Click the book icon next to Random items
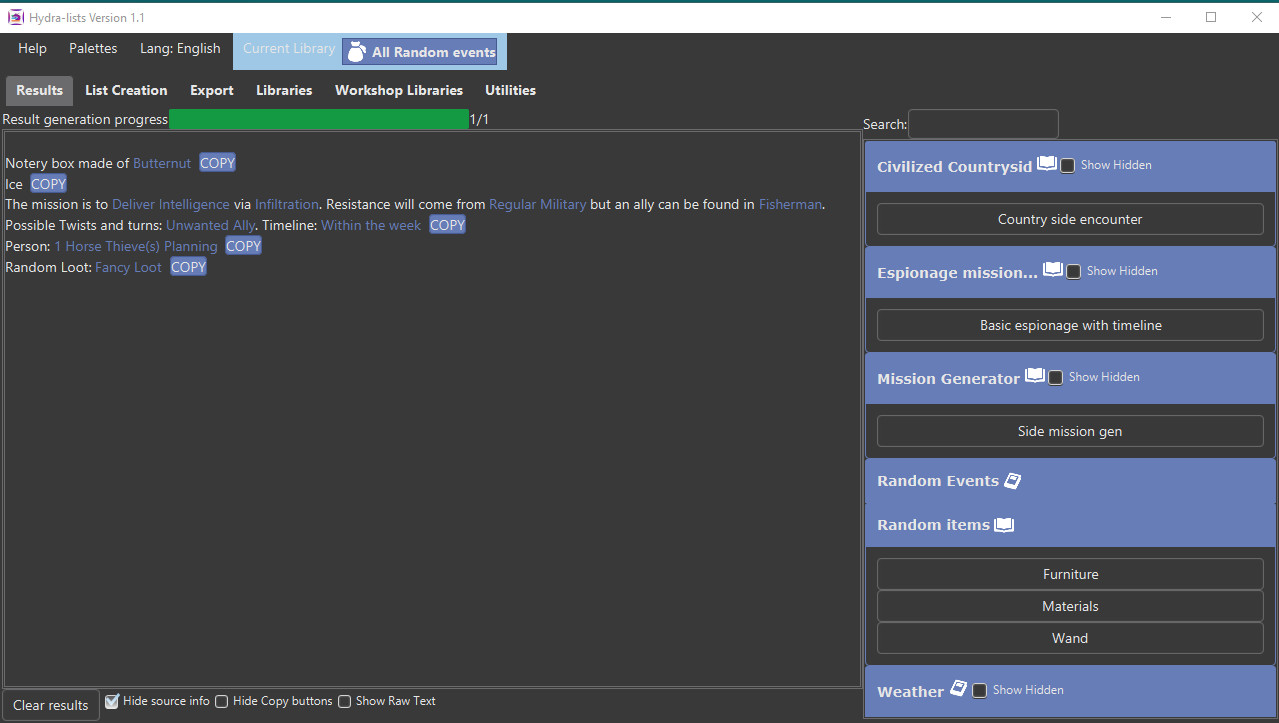 pos(1003,524)
